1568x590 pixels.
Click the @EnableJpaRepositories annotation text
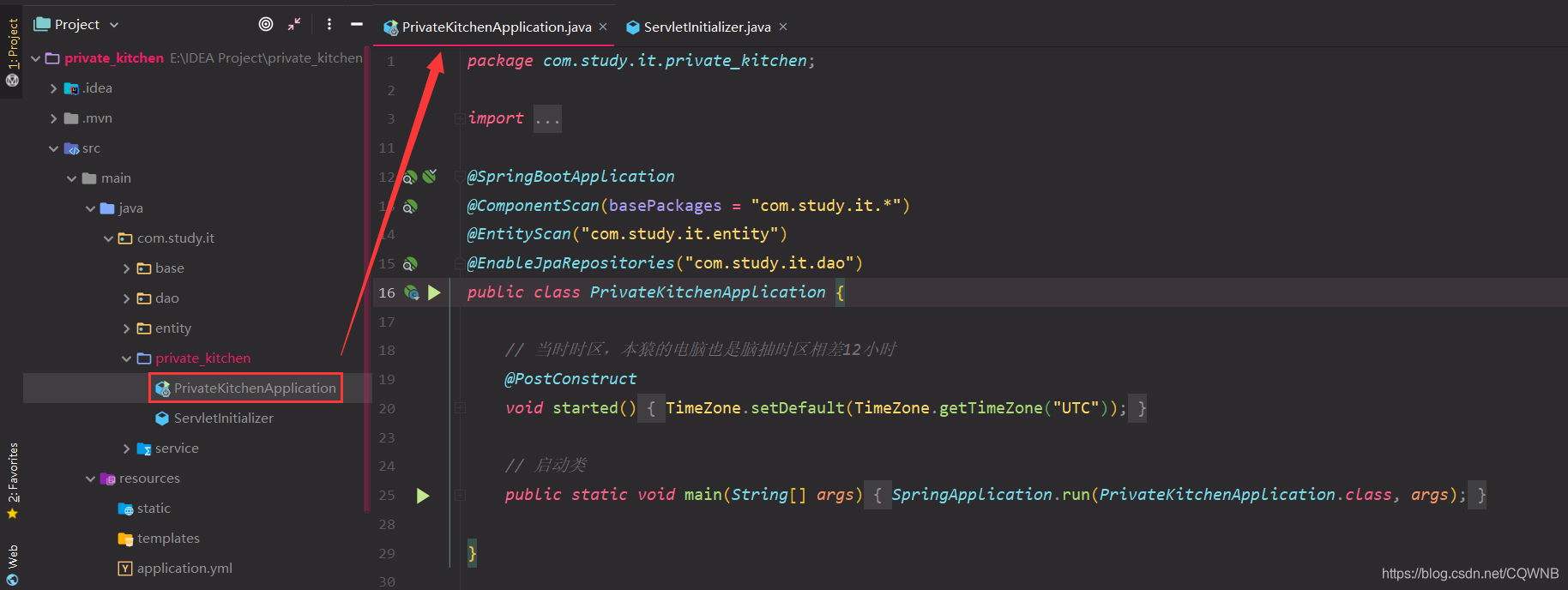pyautogui.click(x=570, y=263)
